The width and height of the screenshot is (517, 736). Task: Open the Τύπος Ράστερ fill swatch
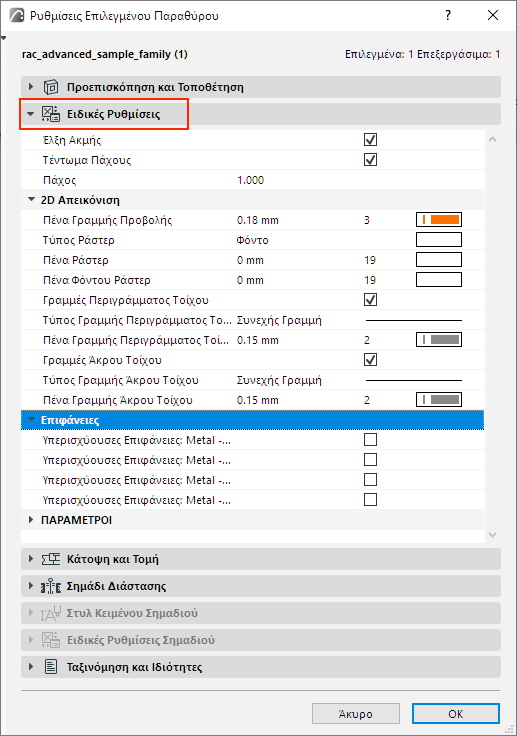point(439,240)
